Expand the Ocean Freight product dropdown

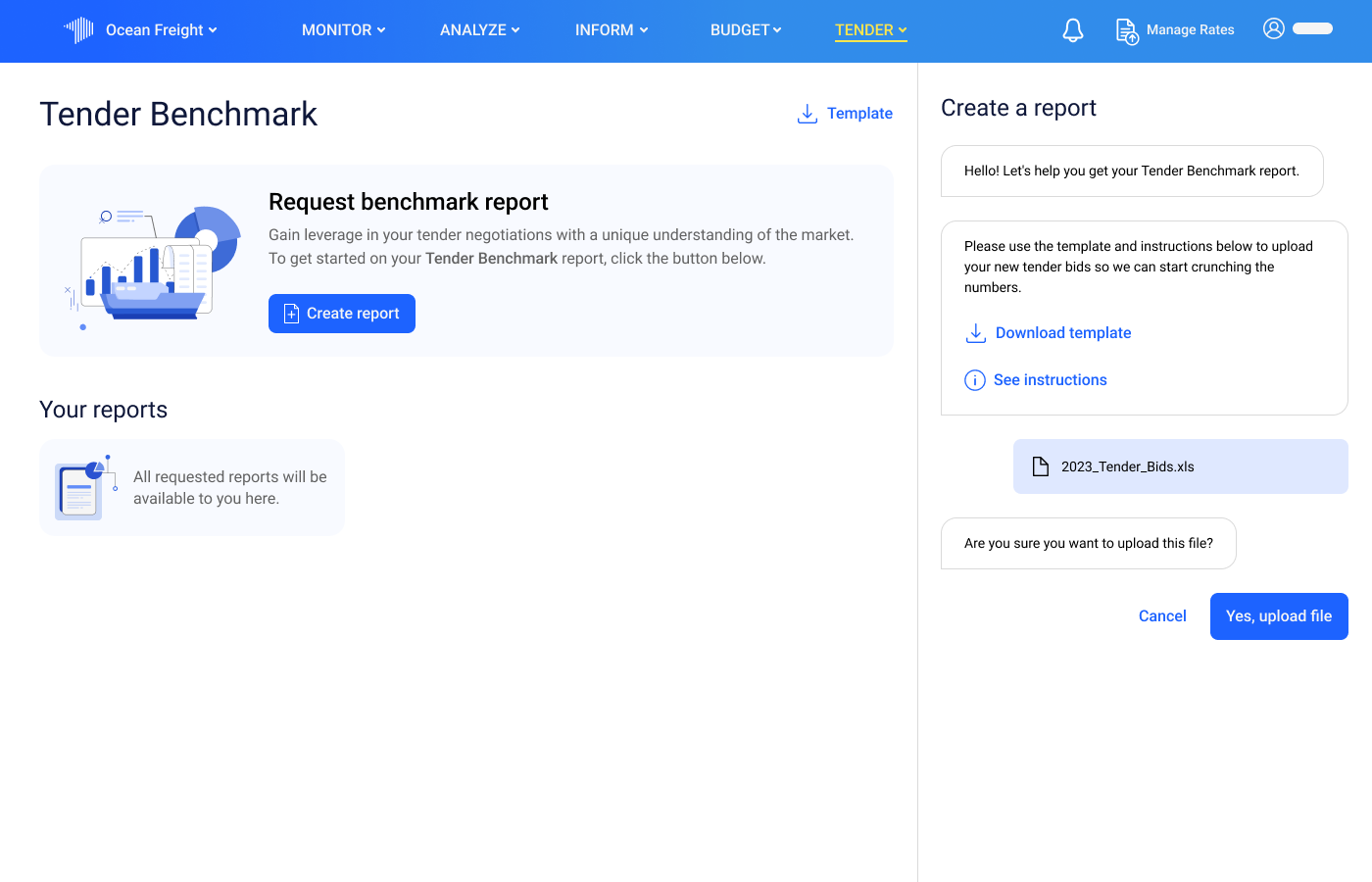point(214,29)
